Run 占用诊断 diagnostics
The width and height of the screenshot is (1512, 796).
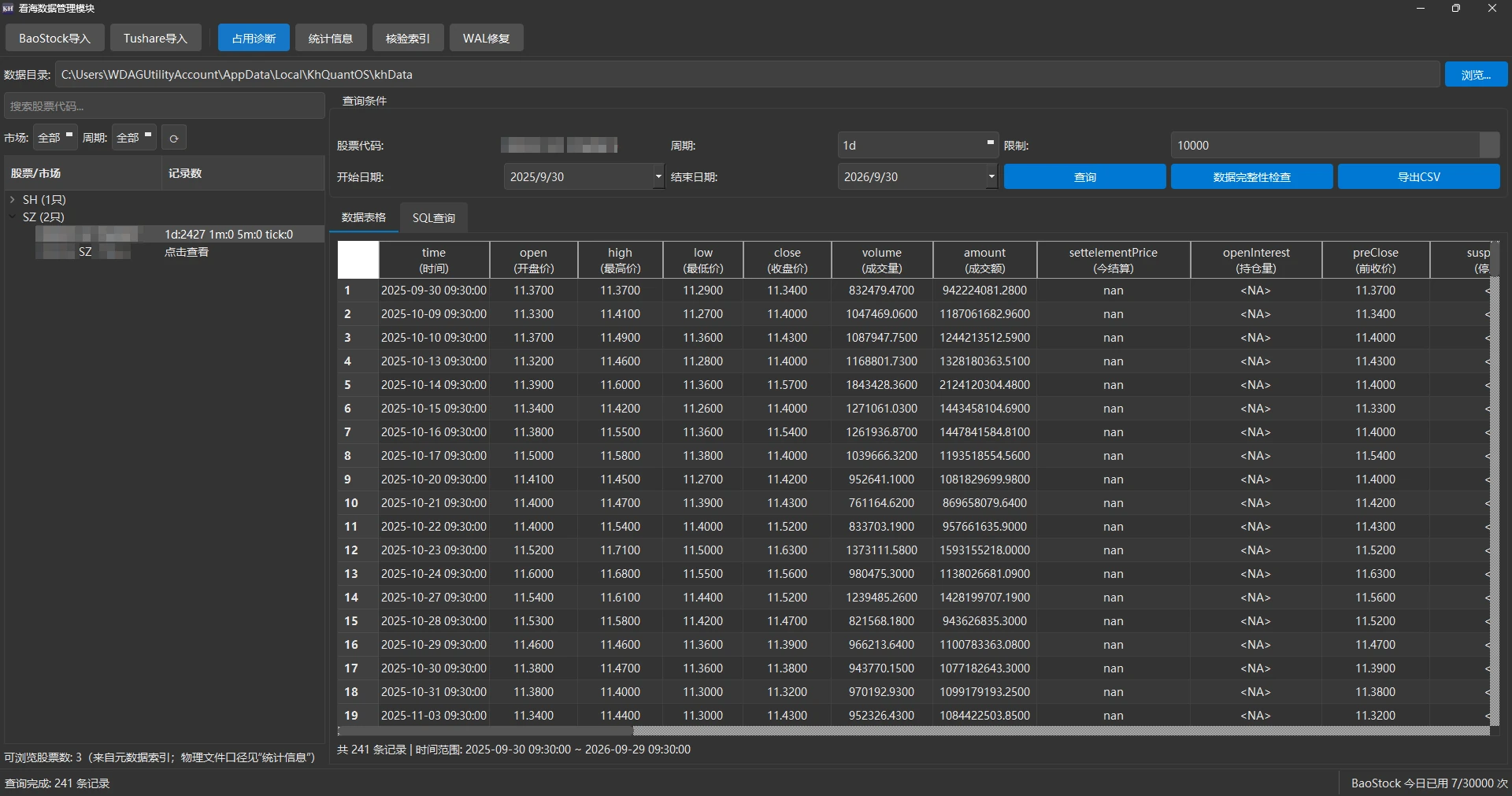254,38
